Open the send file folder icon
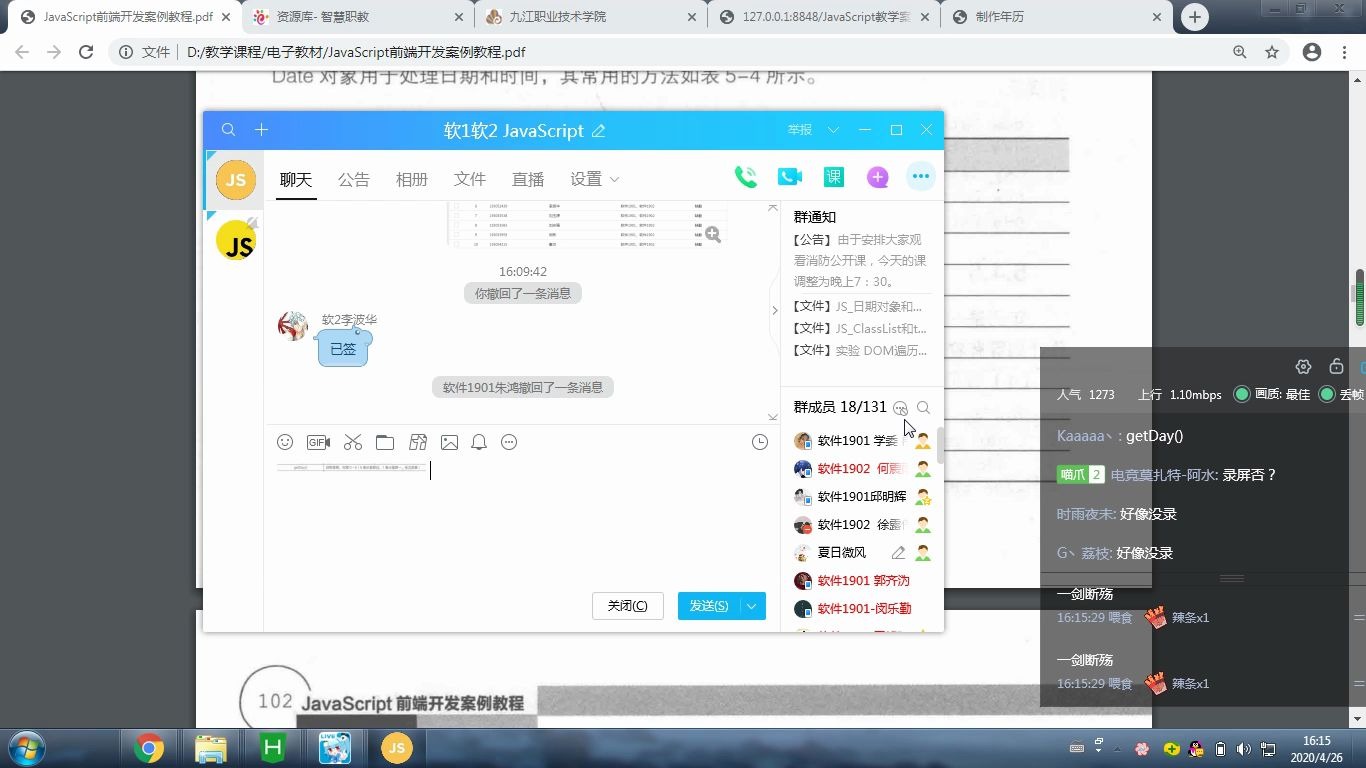The image size is (1366, 768). (x=385, y=442)
